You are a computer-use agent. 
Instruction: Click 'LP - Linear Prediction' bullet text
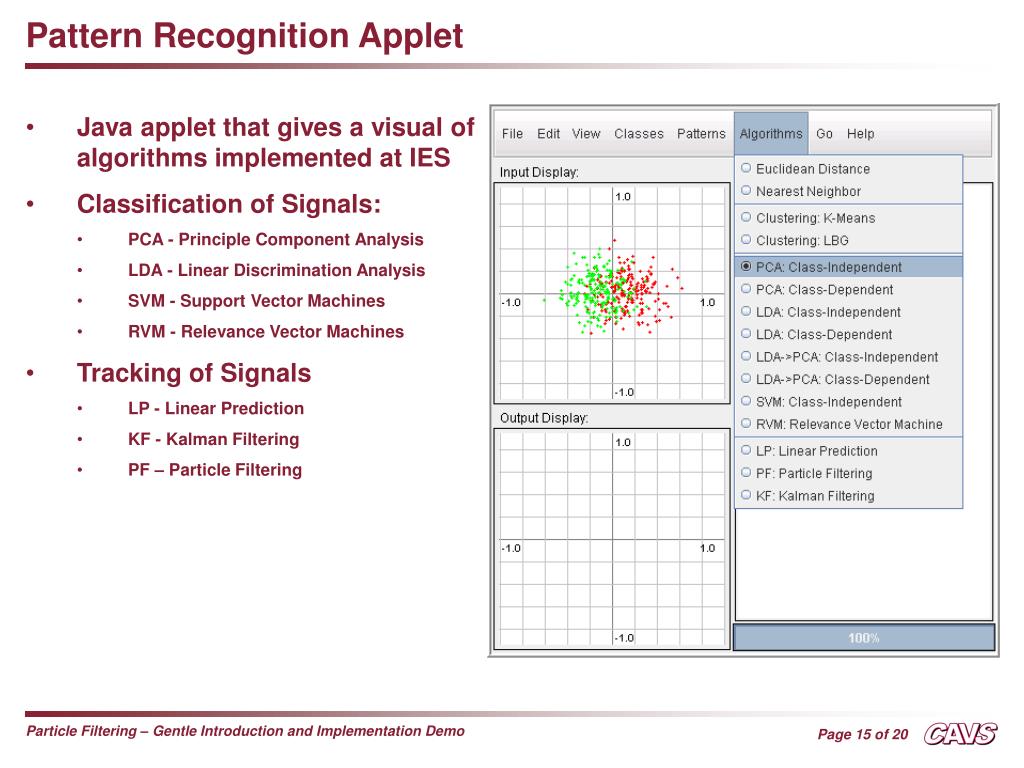click(216, 409)
